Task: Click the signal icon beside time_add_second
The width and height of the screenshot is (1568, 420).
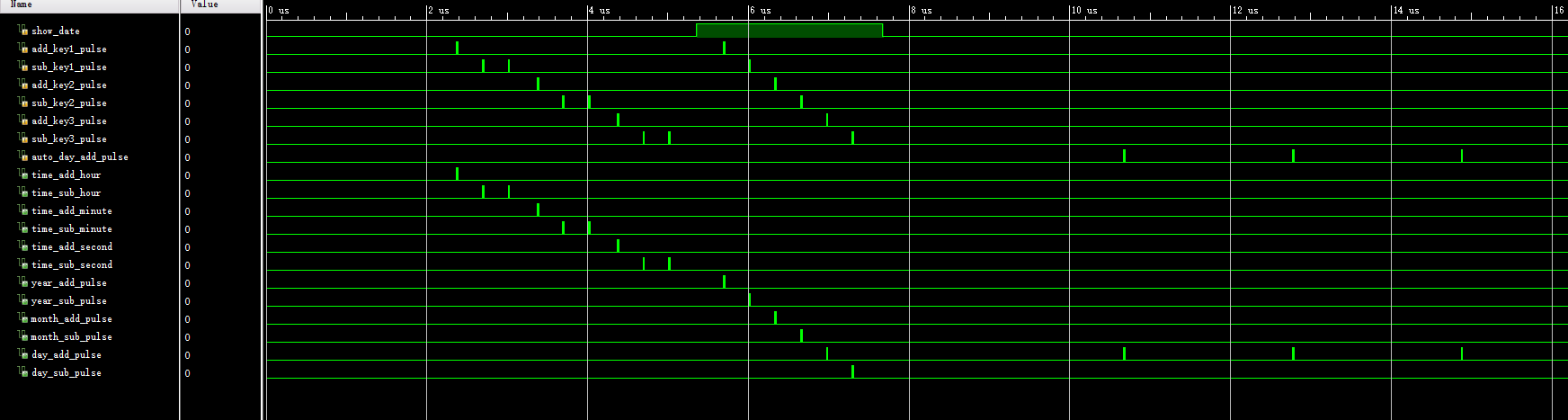Action: point(22,246)
